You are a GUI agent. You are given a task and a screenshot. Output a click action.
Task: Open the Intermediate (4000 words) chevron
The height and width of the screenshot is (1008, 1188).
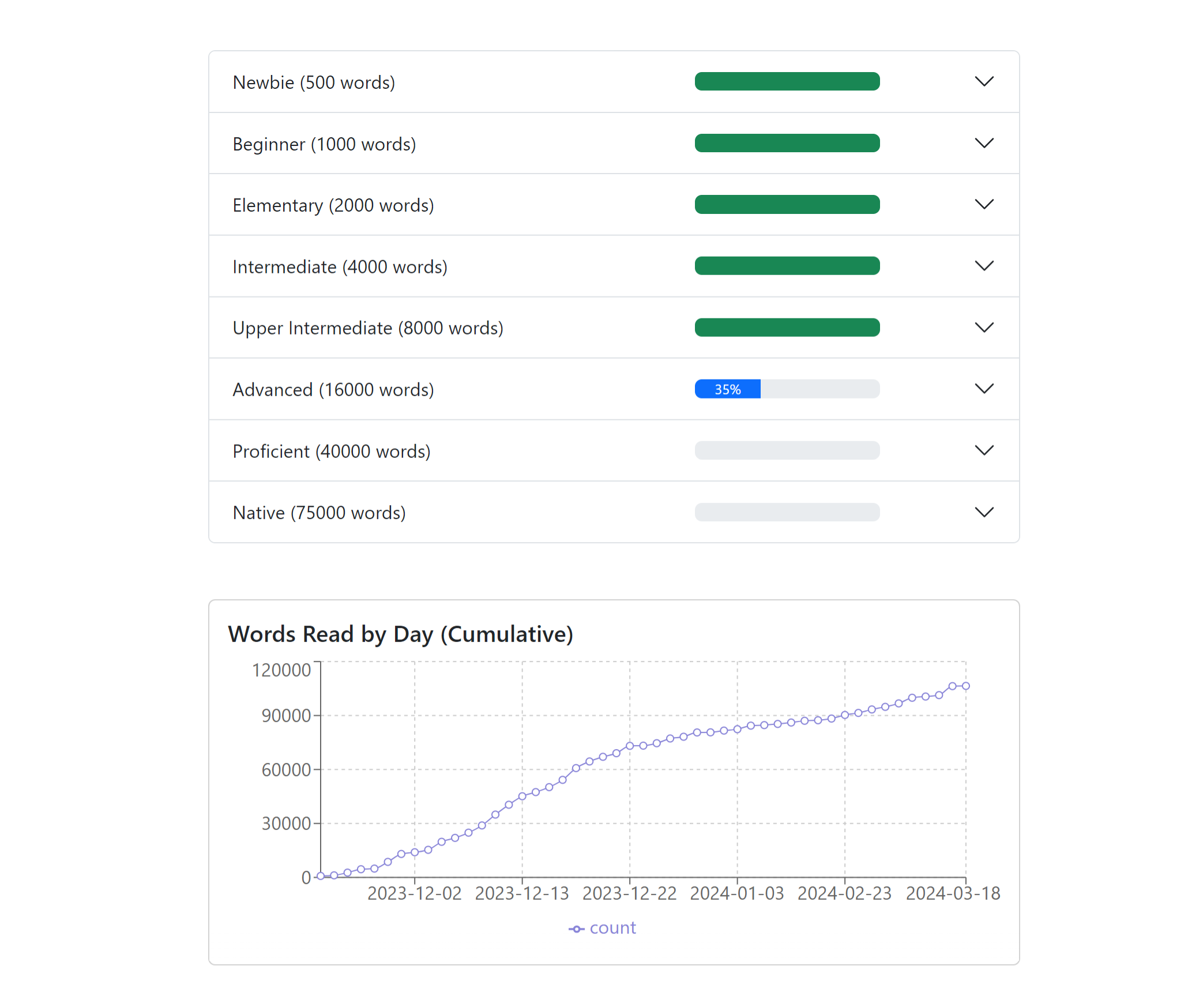tap(984, 266)
